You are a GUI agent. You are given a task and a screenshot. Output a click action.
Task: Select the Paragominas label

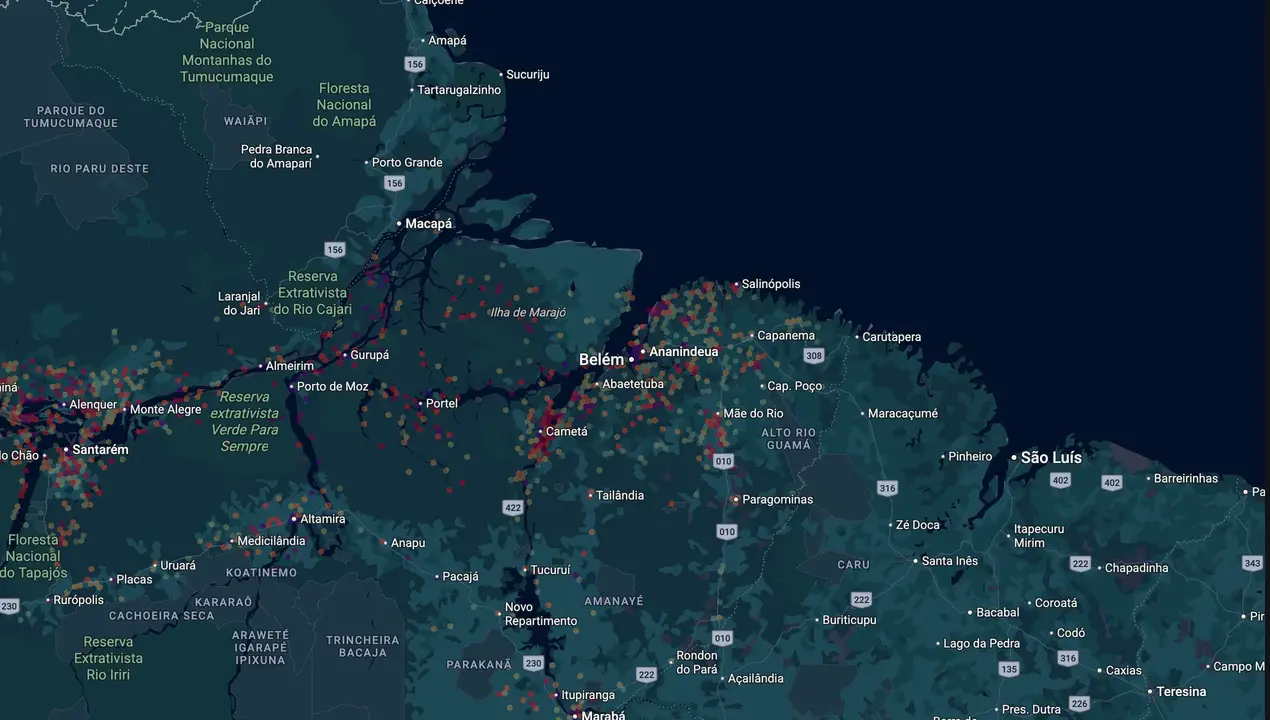[x=777, y=500]
